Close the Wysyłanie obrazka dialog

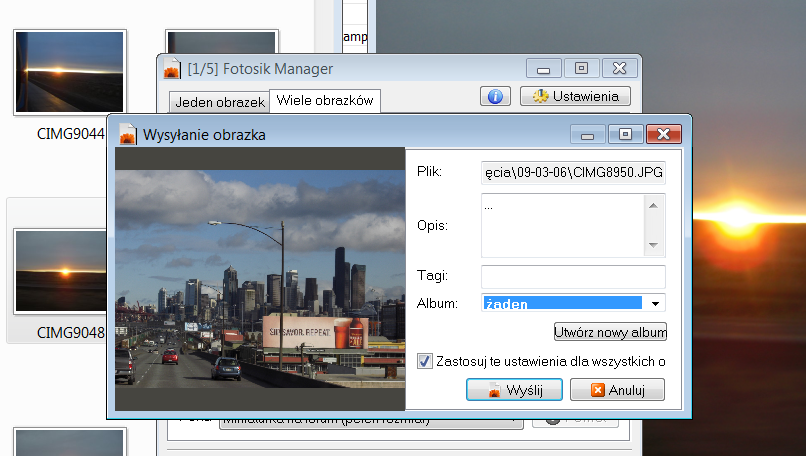point(664,134)
